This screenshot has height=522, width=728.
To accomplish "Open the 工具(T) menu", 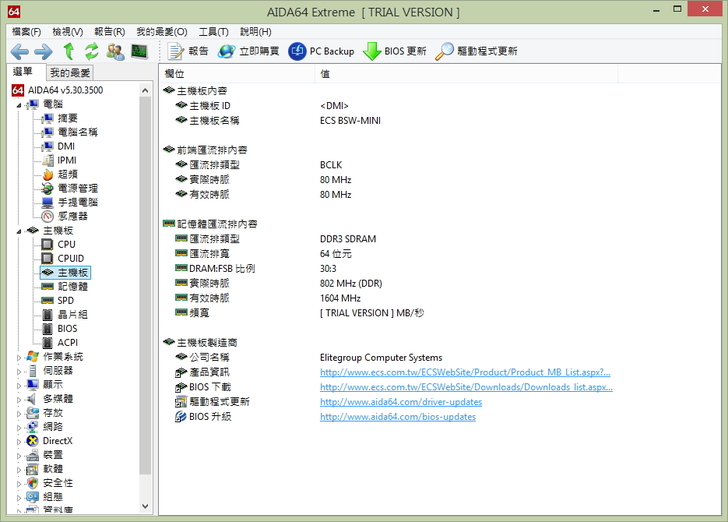I will point(213,32).
